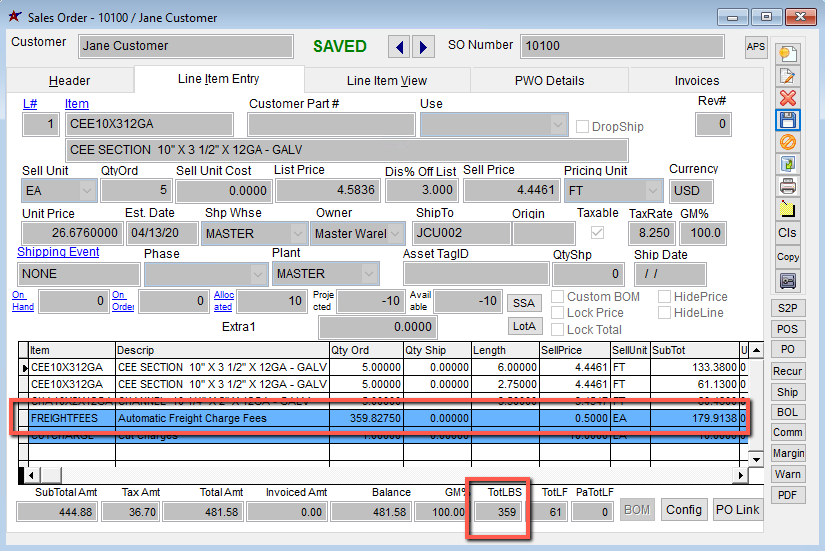Click the PO Link button
Image resolution: width=825 pixels, height=551 pixels.
point(738,510)
